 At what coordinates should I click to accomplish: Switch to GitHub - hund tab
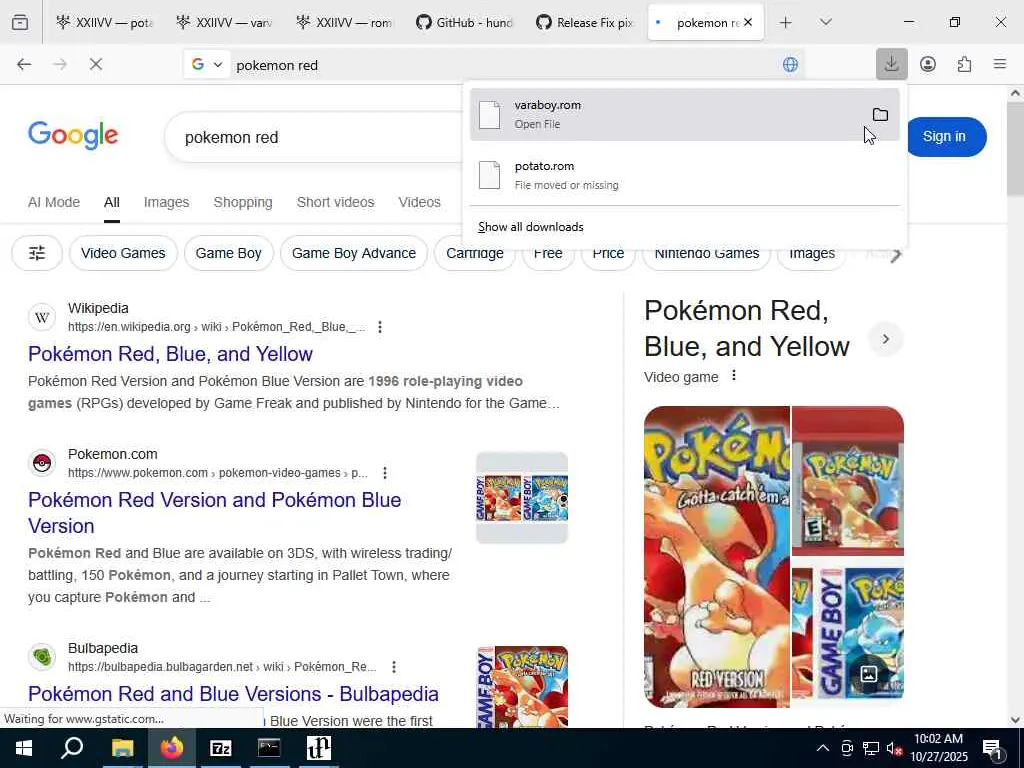[x=465, y=22]
